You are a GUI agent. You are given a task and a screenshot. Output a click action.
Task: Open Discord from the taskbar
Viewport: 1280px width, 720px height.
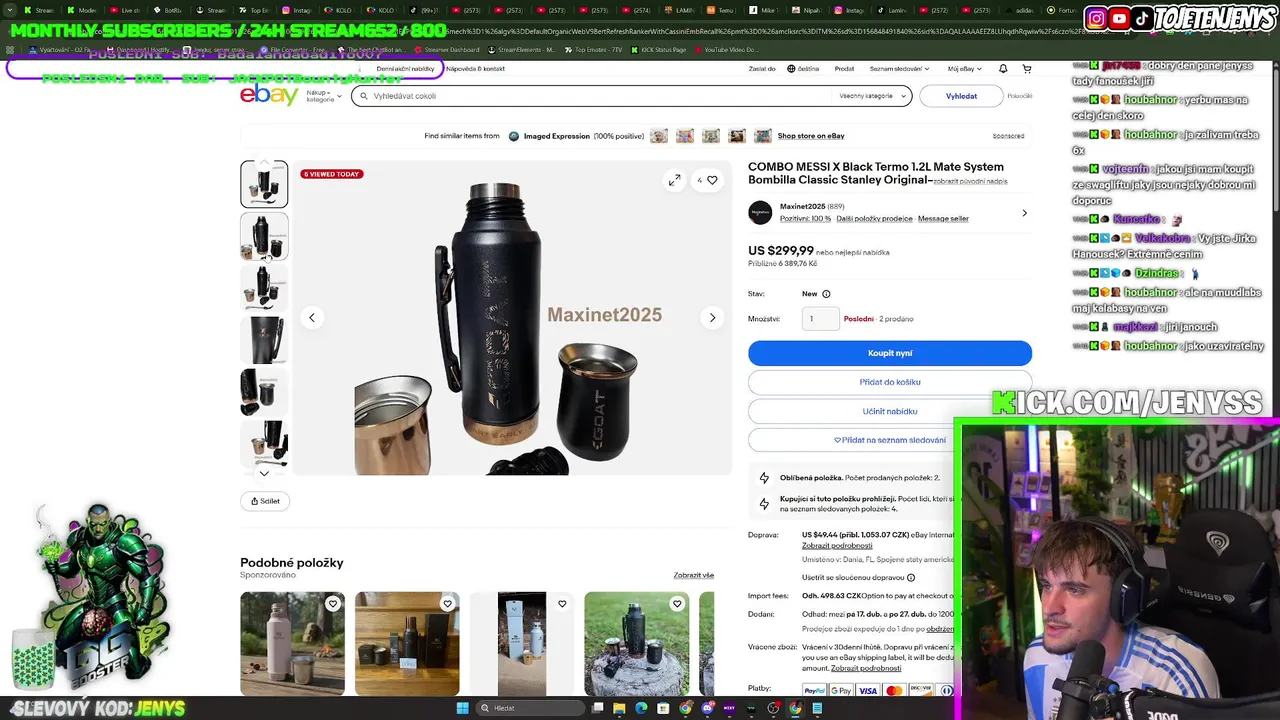(x=707, y=708)
